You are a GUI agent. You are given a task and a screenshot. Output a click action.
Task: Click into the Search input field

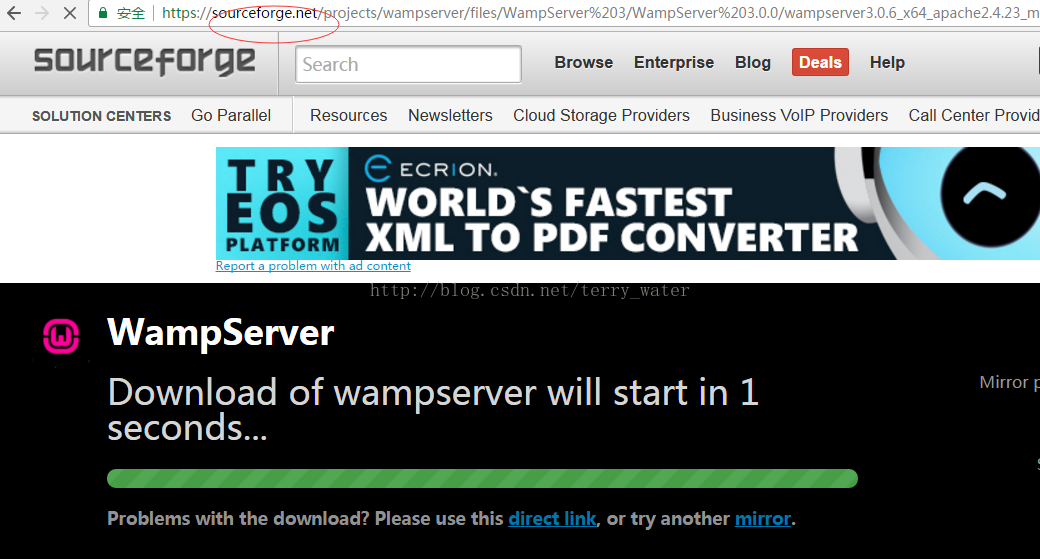tap(408, 64)
